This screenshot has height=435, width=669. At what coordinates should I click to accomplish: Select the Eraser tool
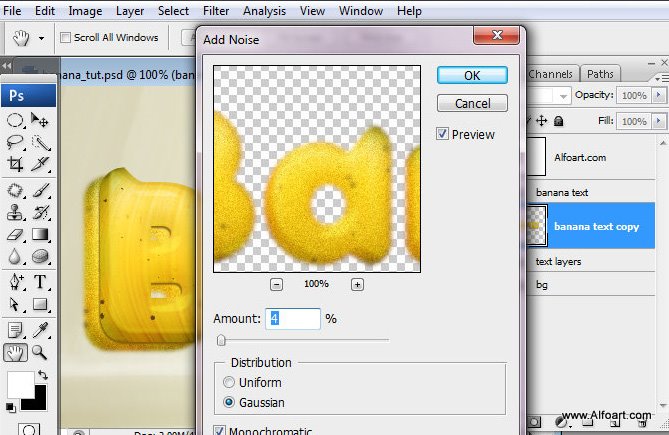click(15, 235)
